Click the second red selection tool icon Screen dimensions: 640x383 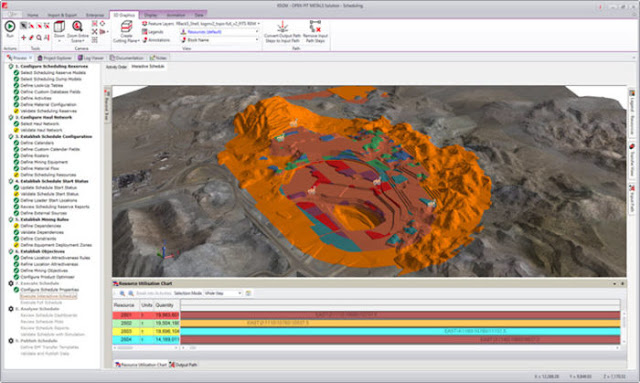[39, 25]
